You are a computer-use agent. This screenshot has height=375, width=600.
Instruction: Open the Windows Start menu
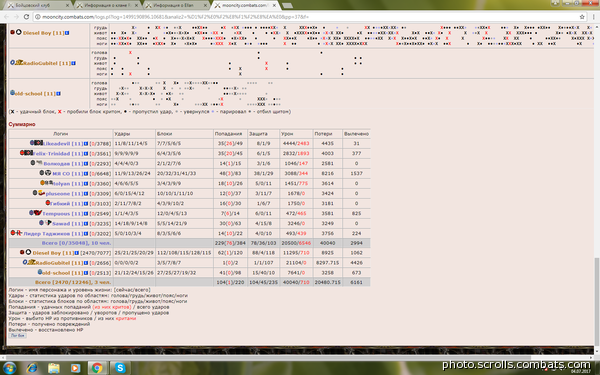pos(9,368)
